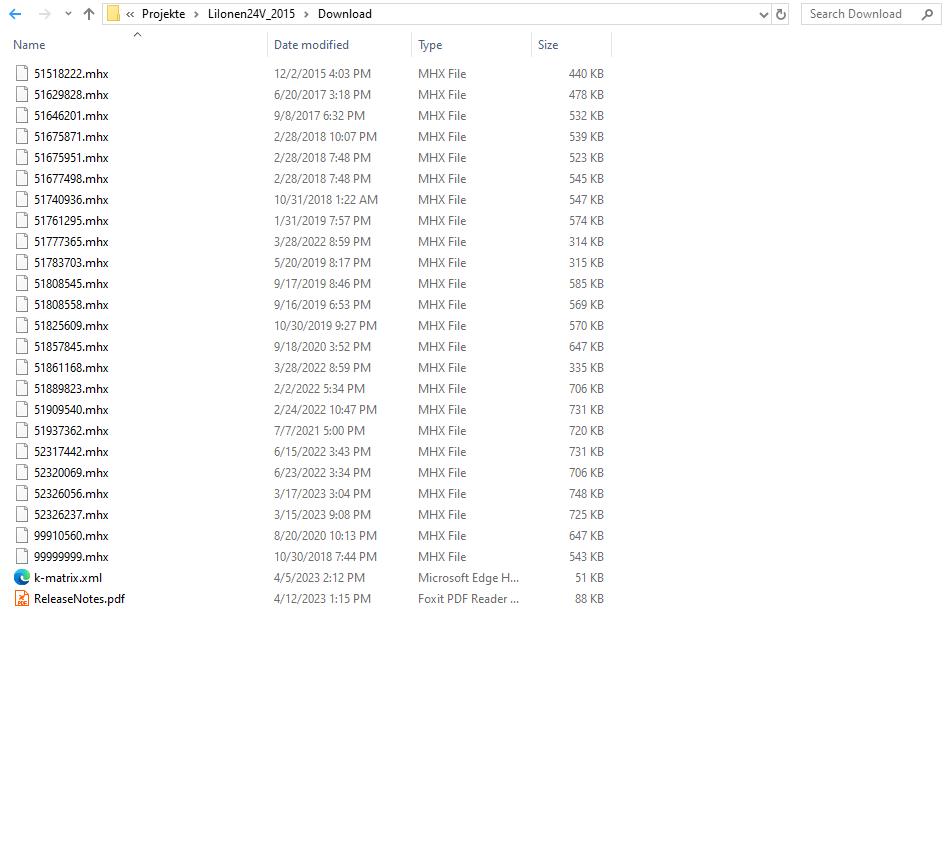Click the Edge icon of k-matrix.xml
This screenshot has height=861, width=948.
coord(22,577)
